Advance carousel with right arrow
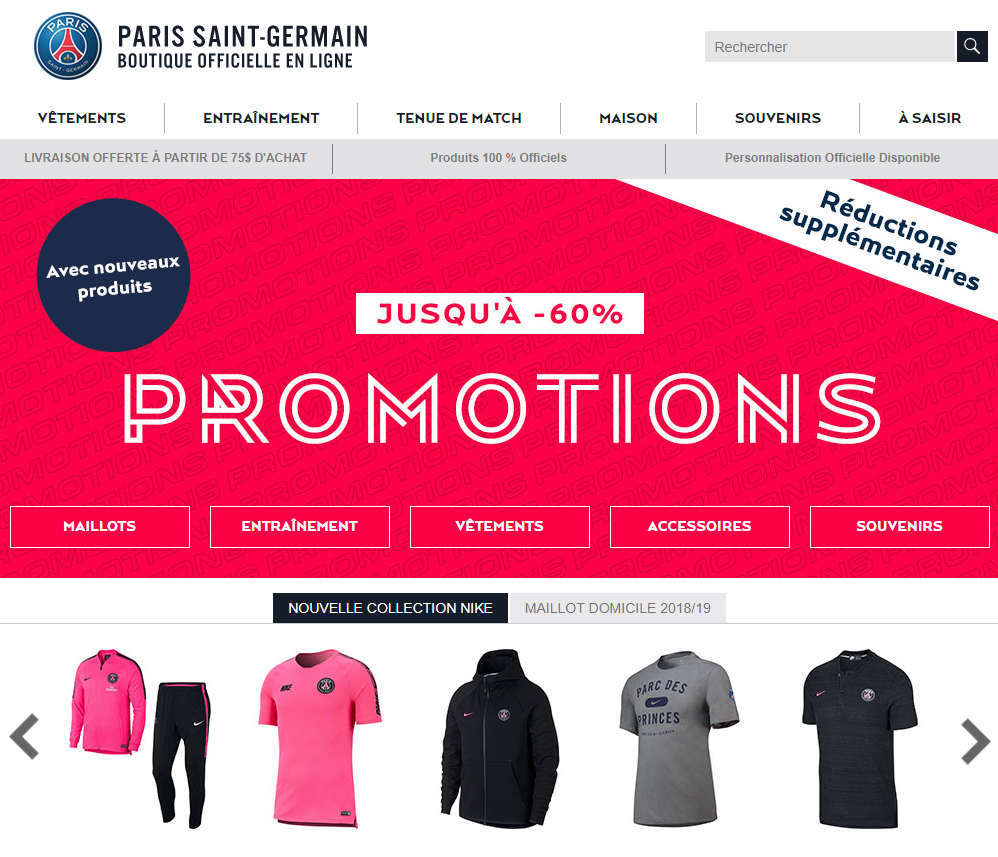 point(975,741)
